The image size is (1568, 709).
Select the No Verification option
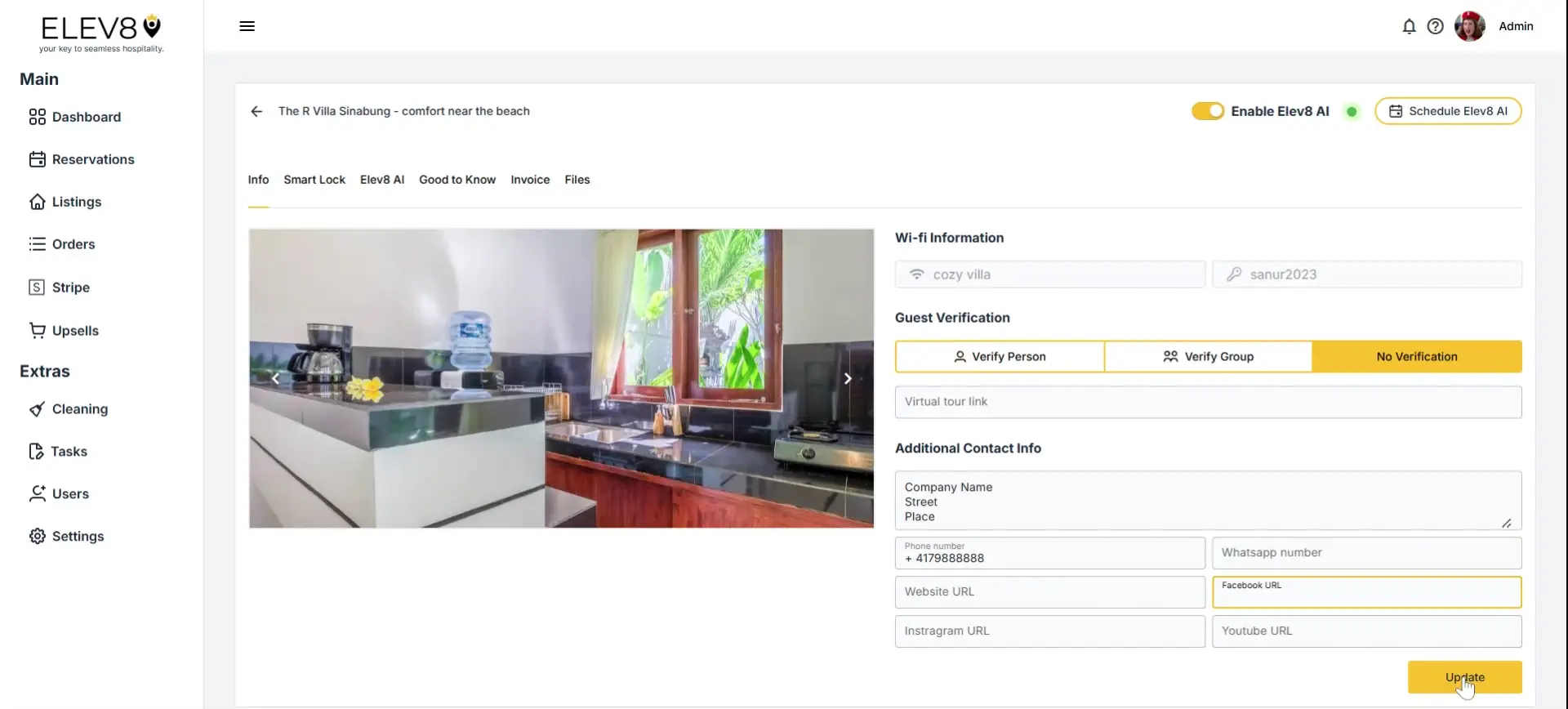click(x=1417, y=357)
